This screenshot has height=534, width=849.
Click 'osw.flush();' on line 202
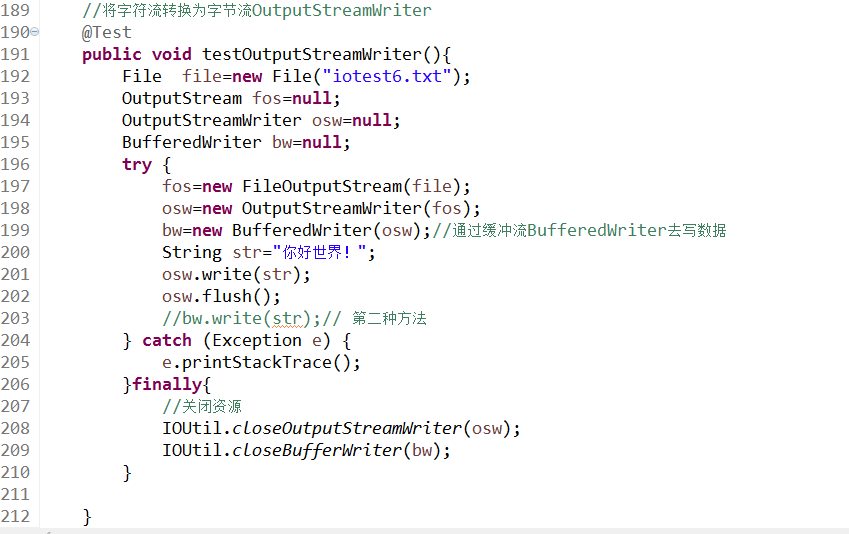coord(221,297)
